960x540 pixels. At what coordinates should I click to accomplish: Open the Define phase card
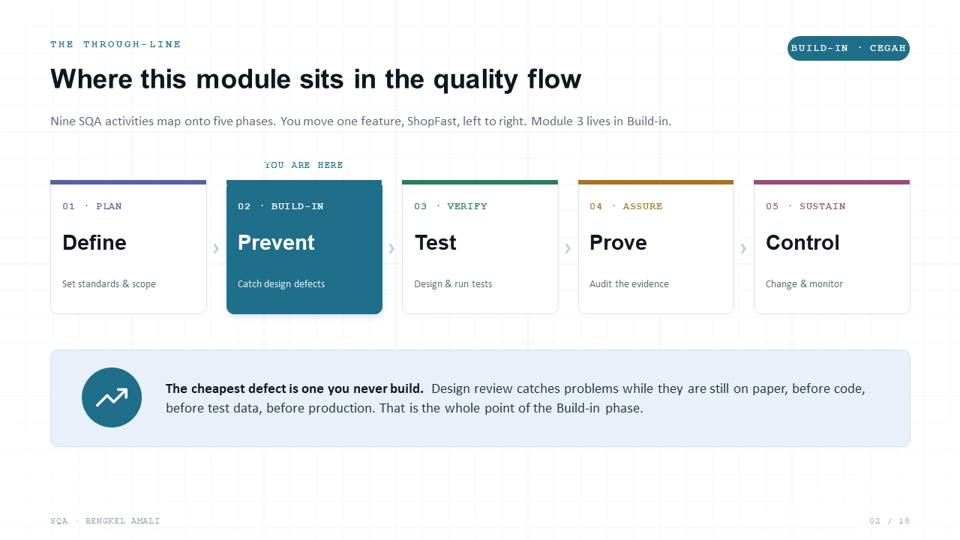(129, 247)
